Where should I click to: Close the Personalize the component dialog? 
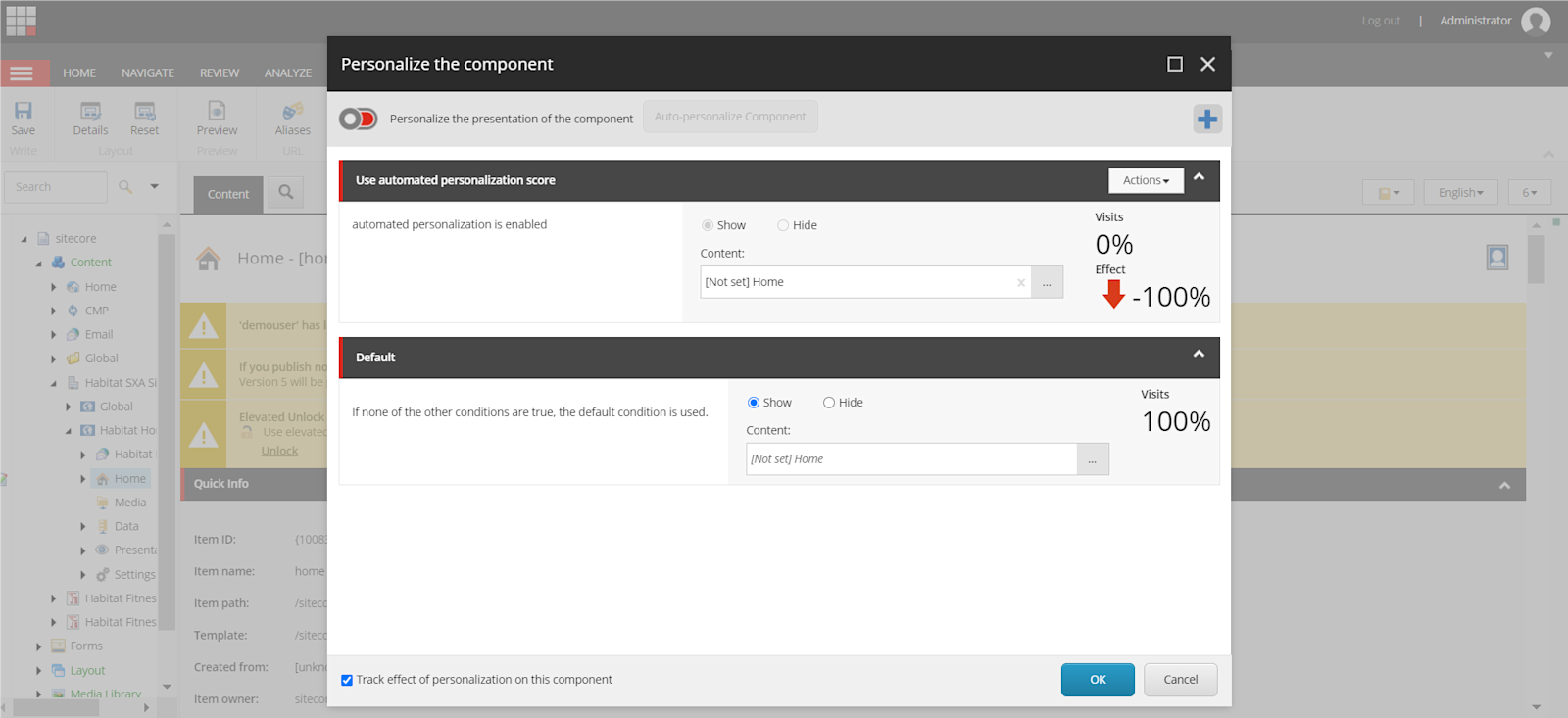[1208, 64]
